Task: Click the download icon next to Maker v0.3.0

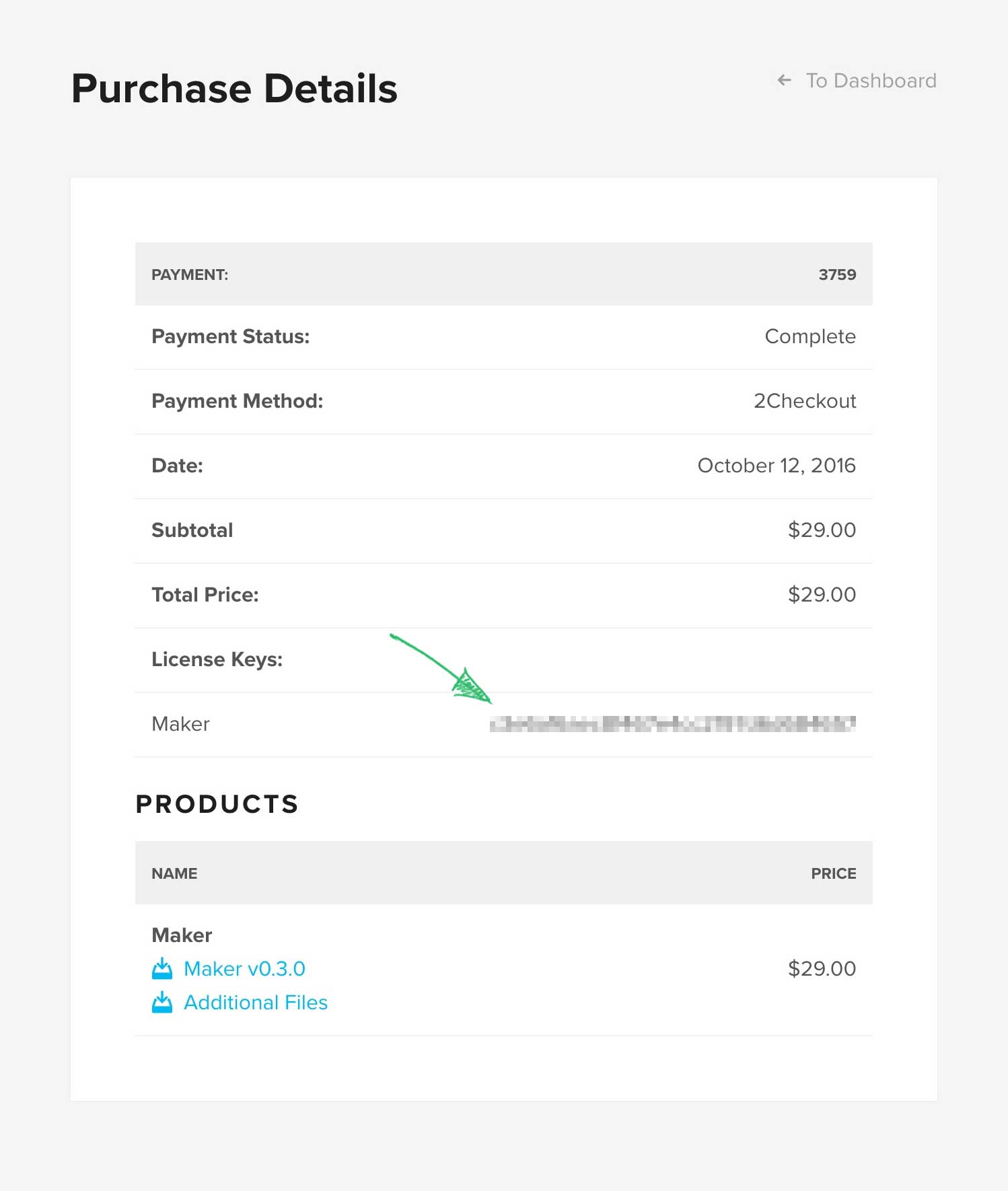Action: click(161, 969)
